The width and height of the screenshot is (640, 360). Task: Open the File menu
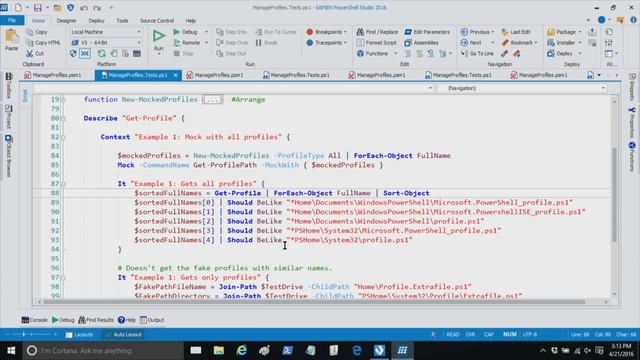pyautogui.click(x=12, y=20)
